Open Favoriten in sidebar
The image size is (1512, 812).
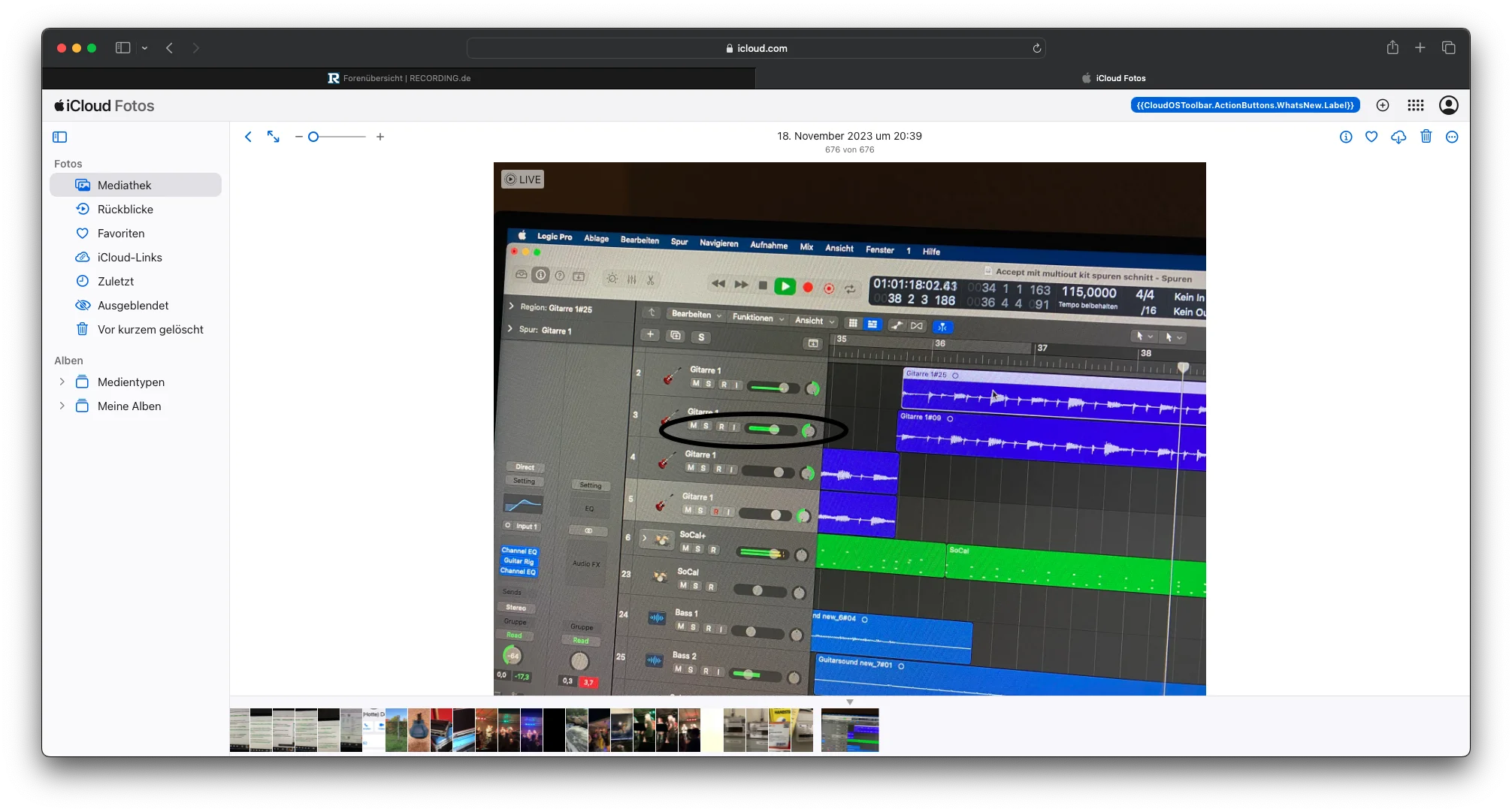click(135, 233)
